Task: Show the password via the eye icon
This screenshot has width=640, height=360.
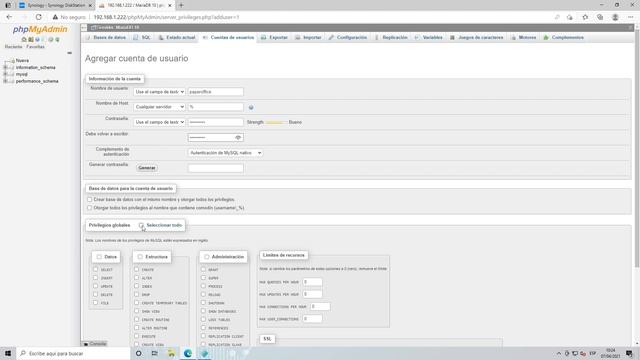Action: click(238, 138)
